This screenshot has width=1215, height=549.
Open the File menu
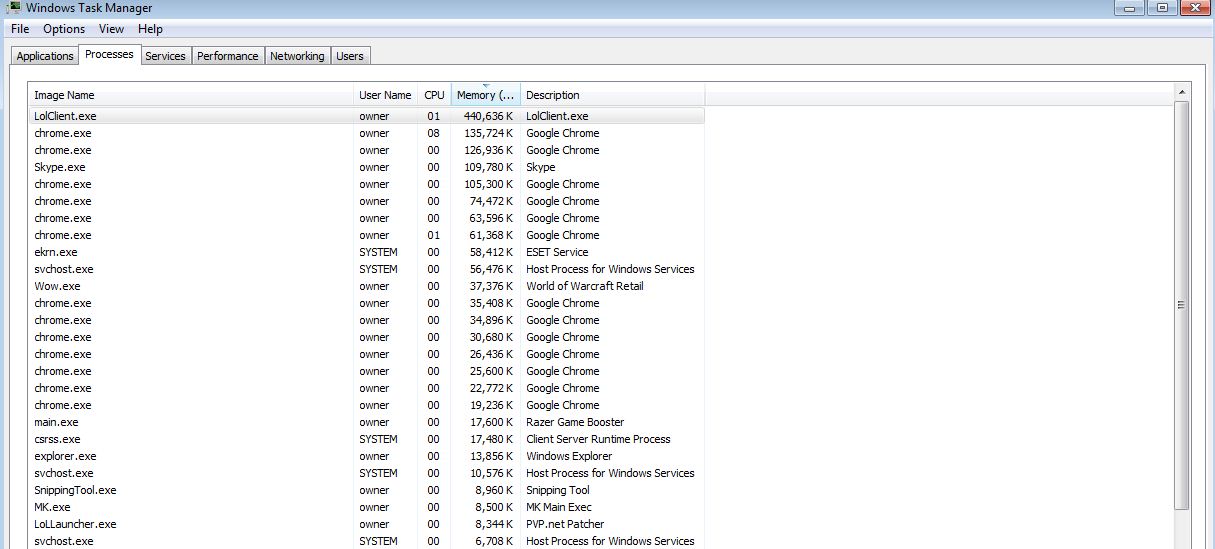(20, 29)
